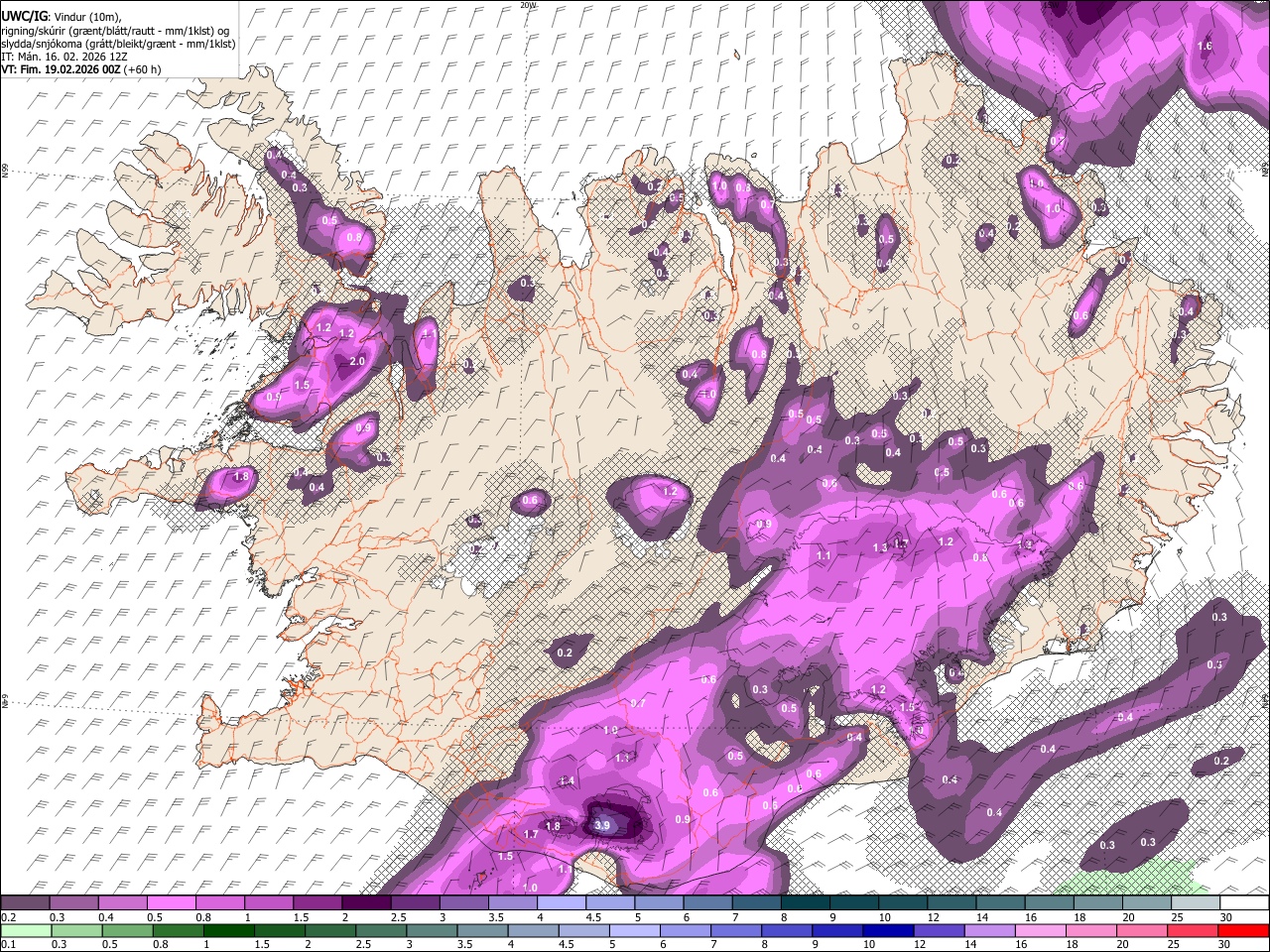The image size is (1270, 952).
Task: Click the '2.0' value on the map
Action: coord(357,361)
